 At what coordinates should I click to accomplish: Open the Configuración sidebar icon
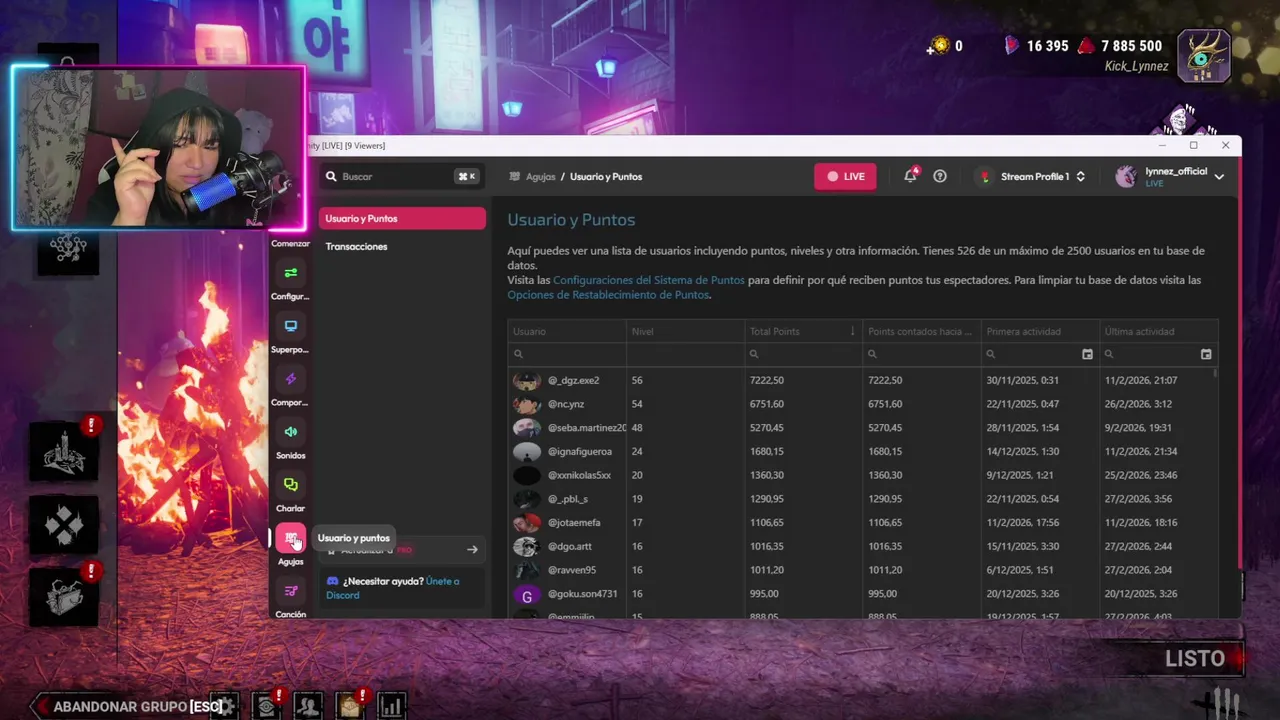(x=291, y=273)
